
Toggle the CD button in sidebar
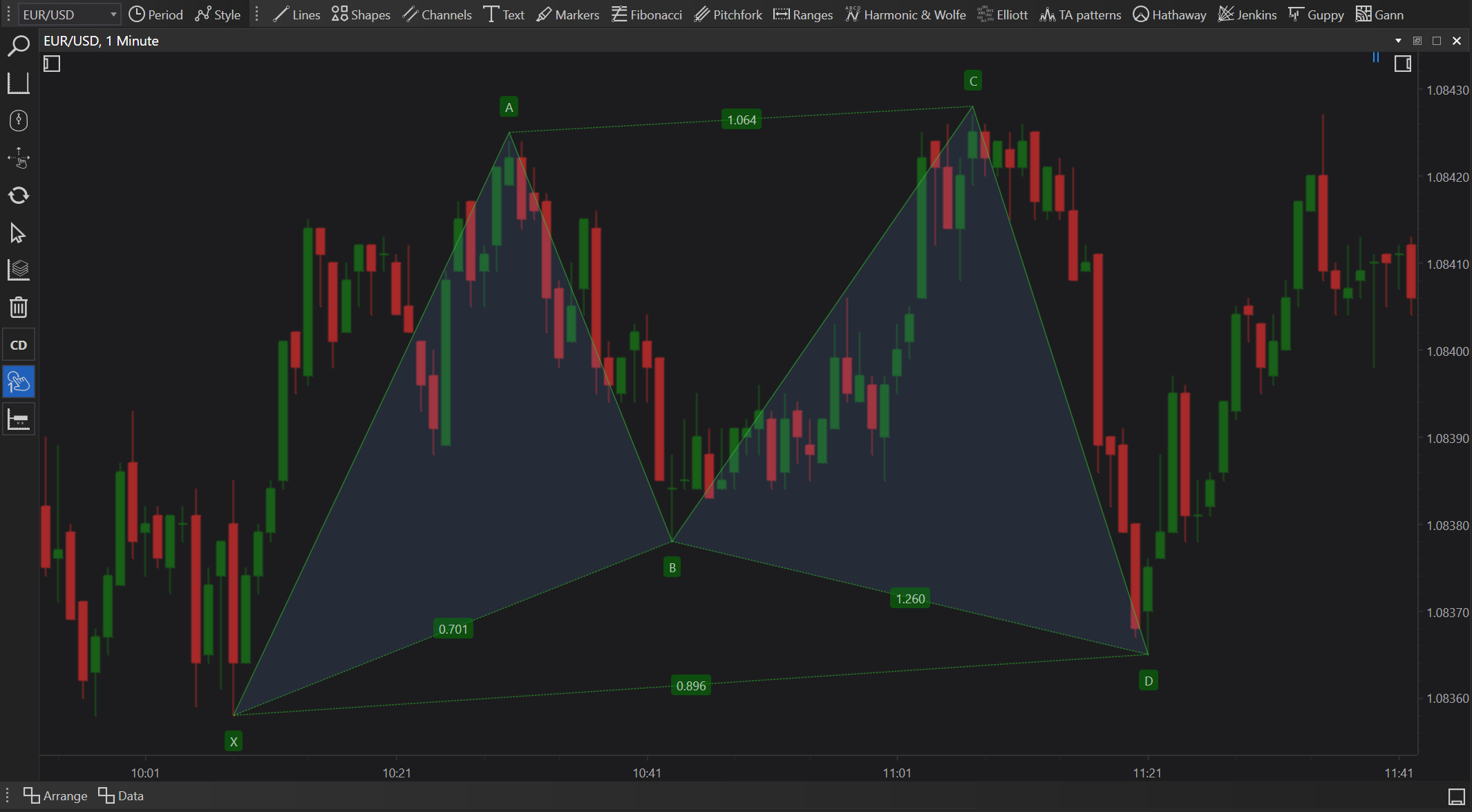pos(19,345)
